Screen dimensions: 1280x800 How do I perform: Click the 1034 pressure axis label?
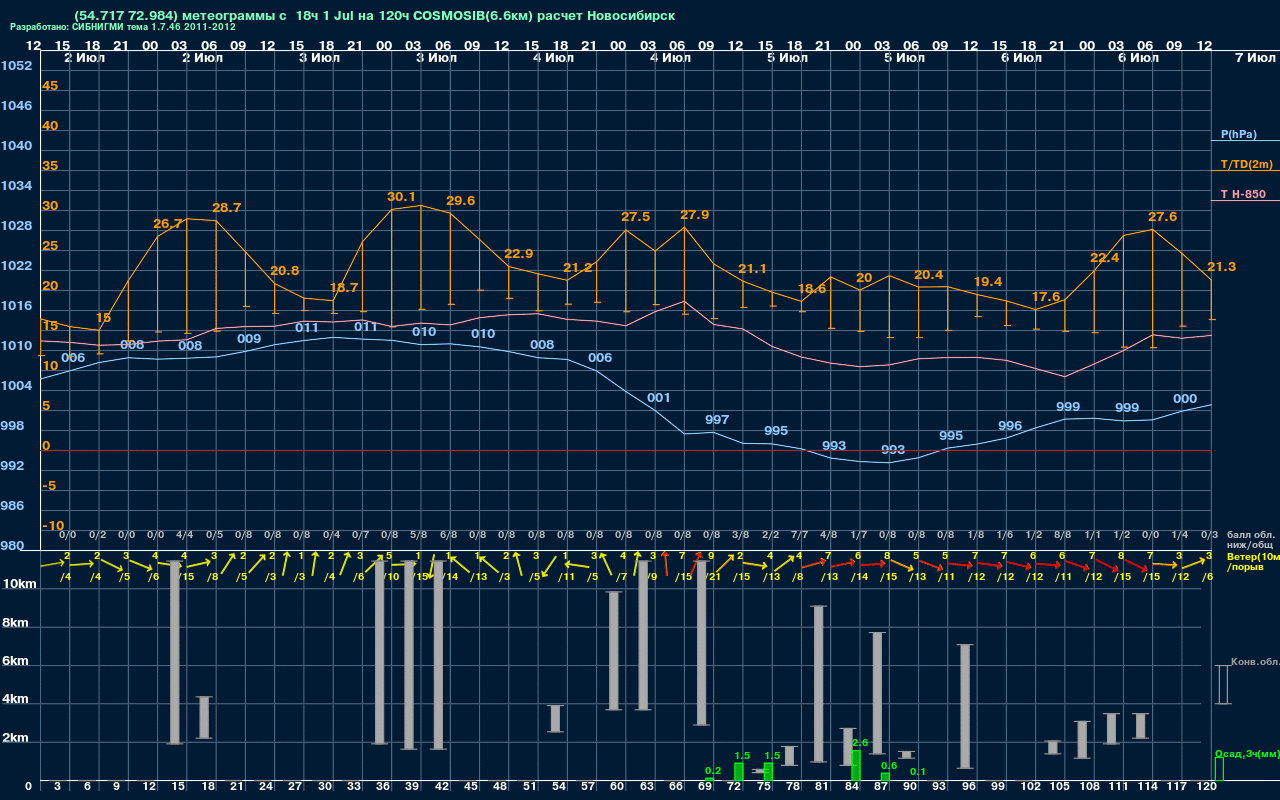point(16,186)
